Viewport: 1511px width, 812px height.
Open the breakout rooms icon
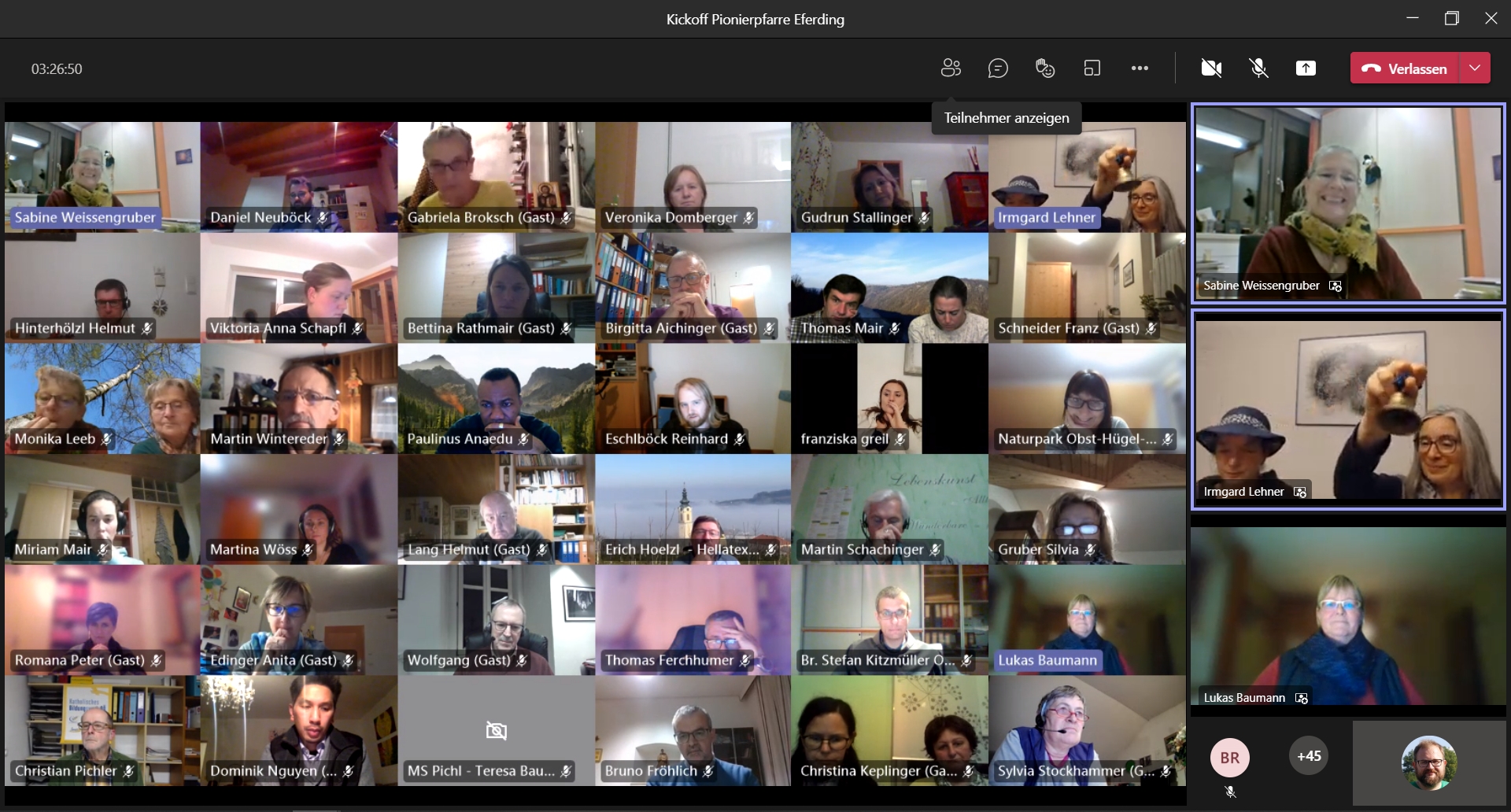coord(1092,68)
